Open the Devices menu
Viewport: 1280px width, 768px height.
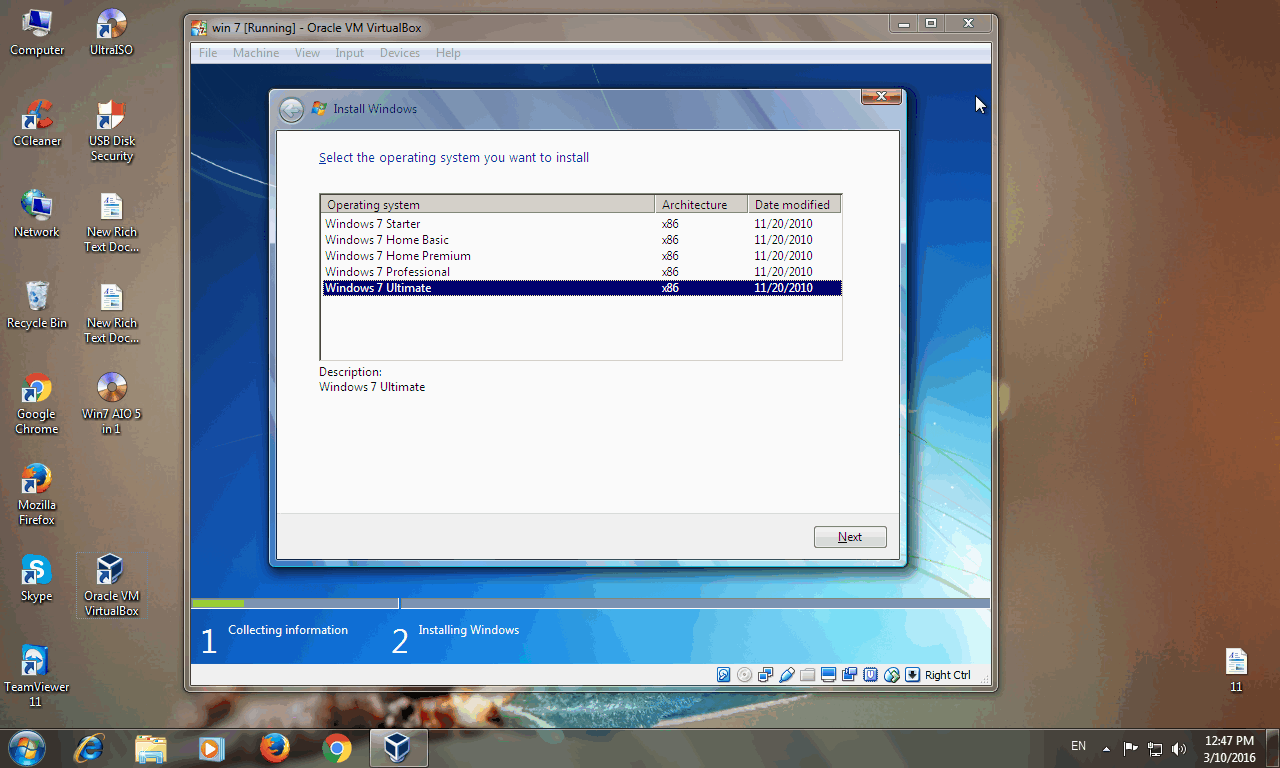[400, 53]
